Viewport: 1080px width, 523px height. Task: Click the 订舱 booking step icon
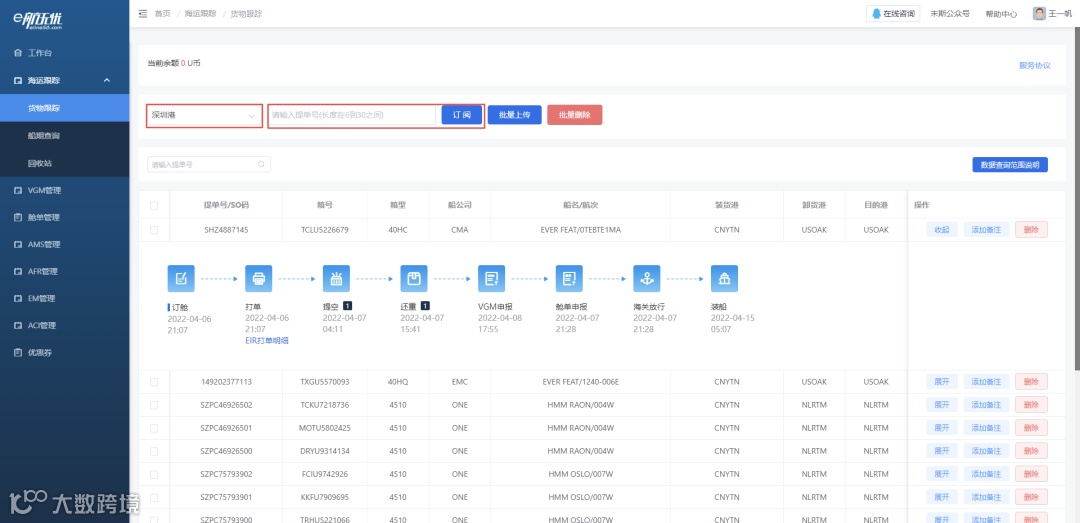pos(180,278)
